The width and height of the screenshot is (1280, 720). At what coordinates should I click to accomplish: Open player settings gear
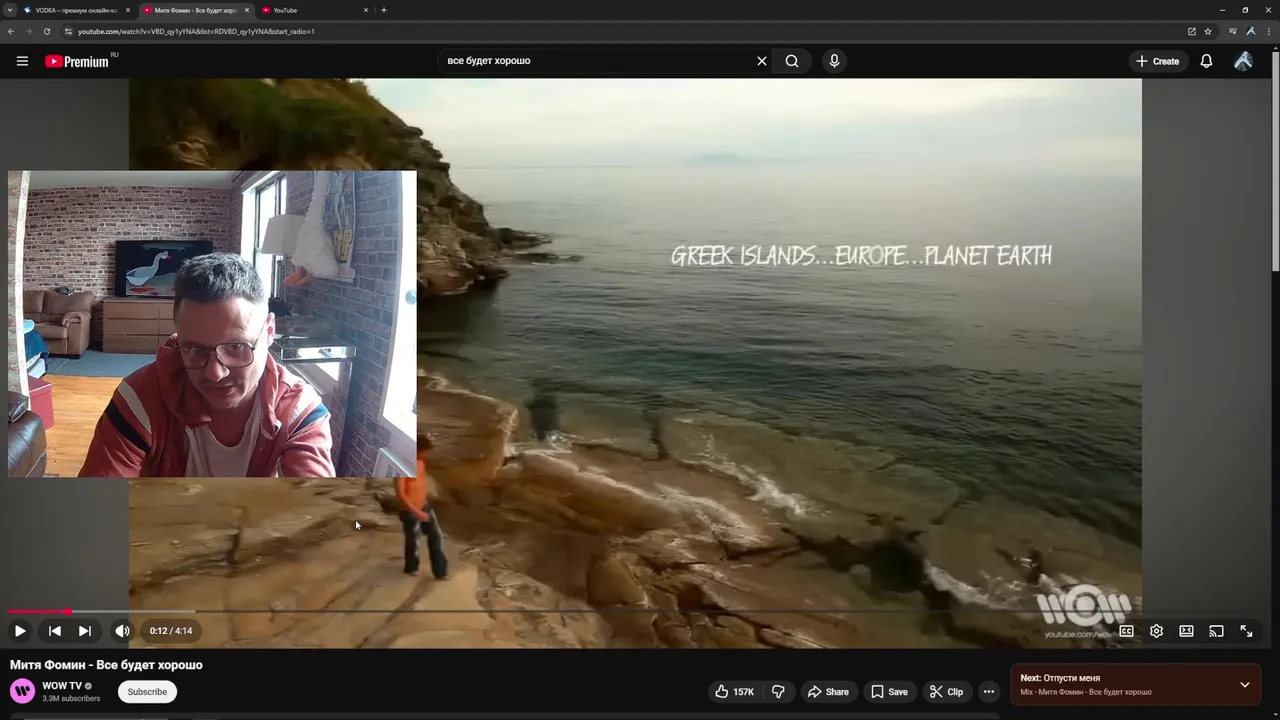point(1156,631)
